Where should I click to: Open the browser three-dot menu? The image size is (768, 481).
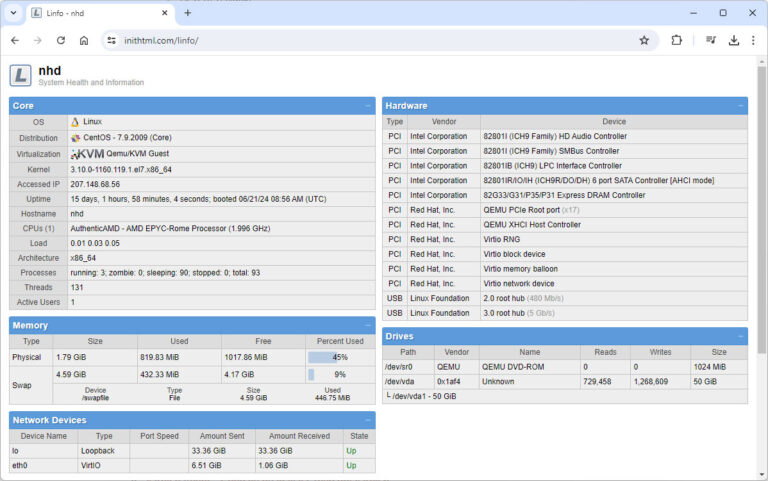coord(753,41)
